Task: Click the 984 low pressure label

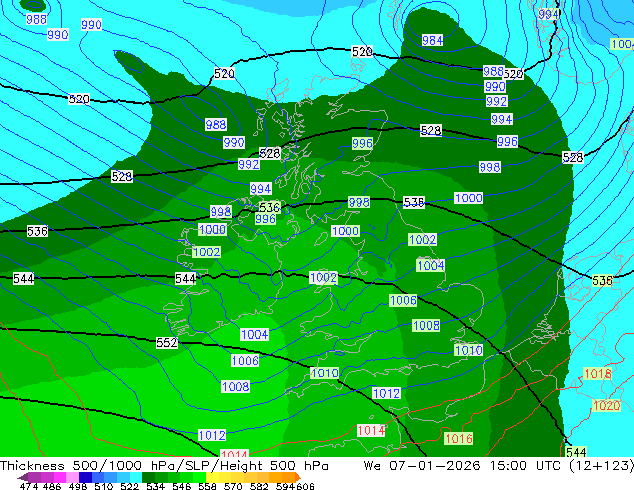Action: 432,40
